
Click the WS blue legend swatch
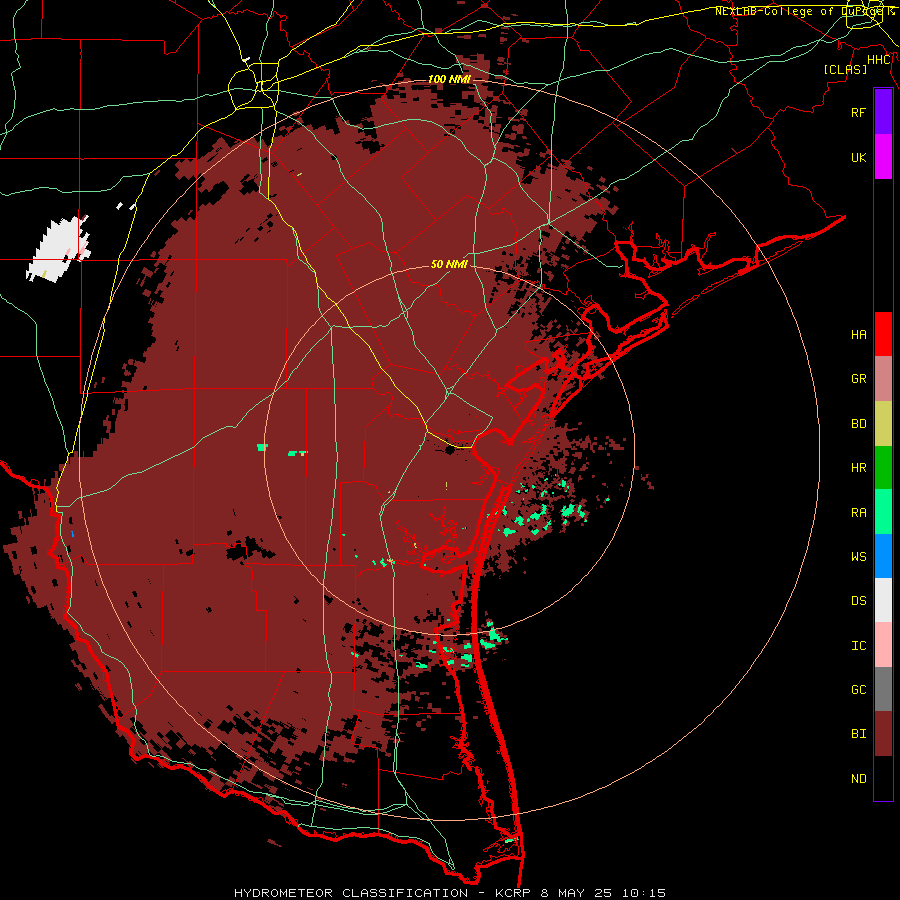point(883,556)
